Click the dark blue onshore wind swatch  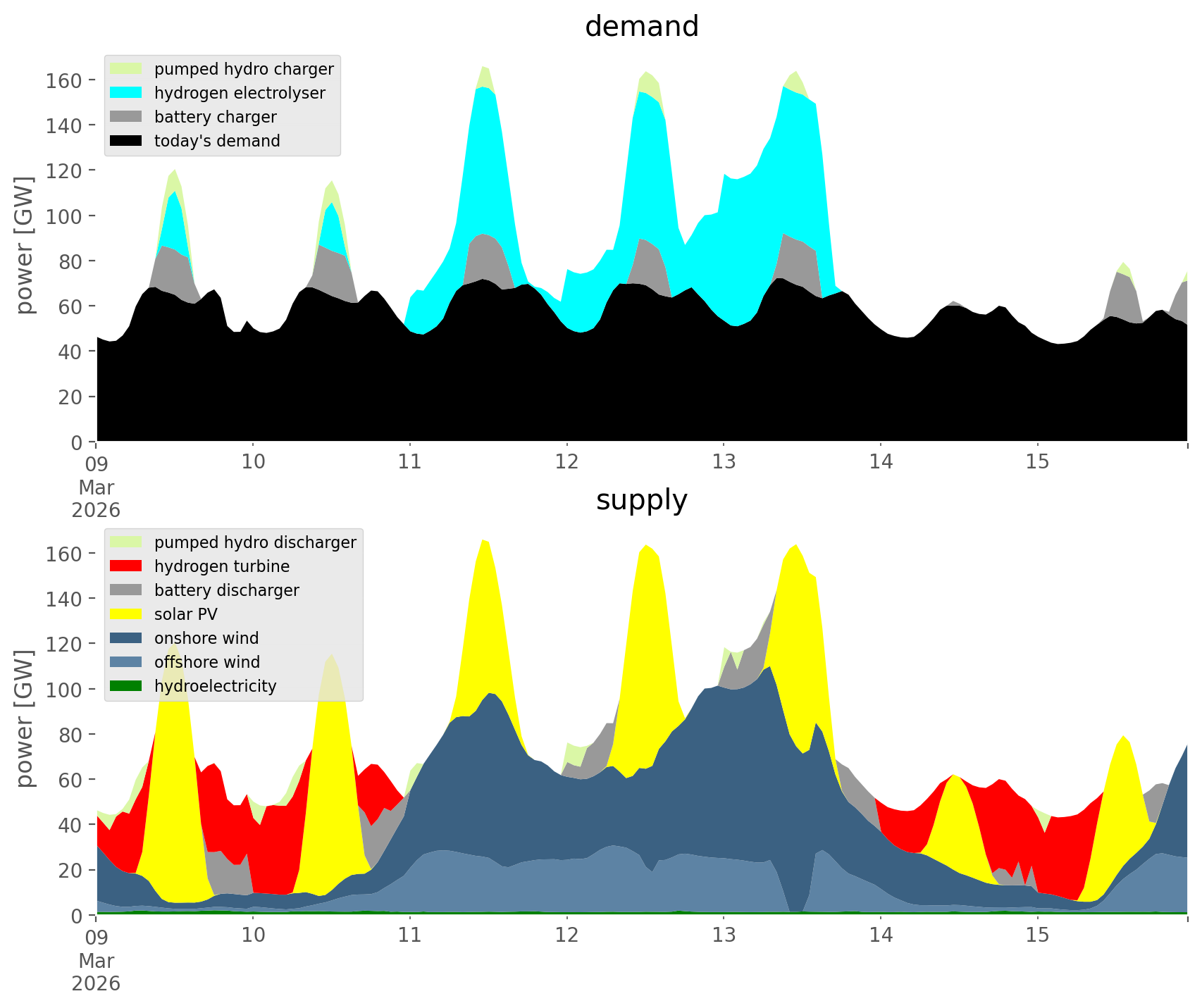pyautogui.click(x=126, y=638)
